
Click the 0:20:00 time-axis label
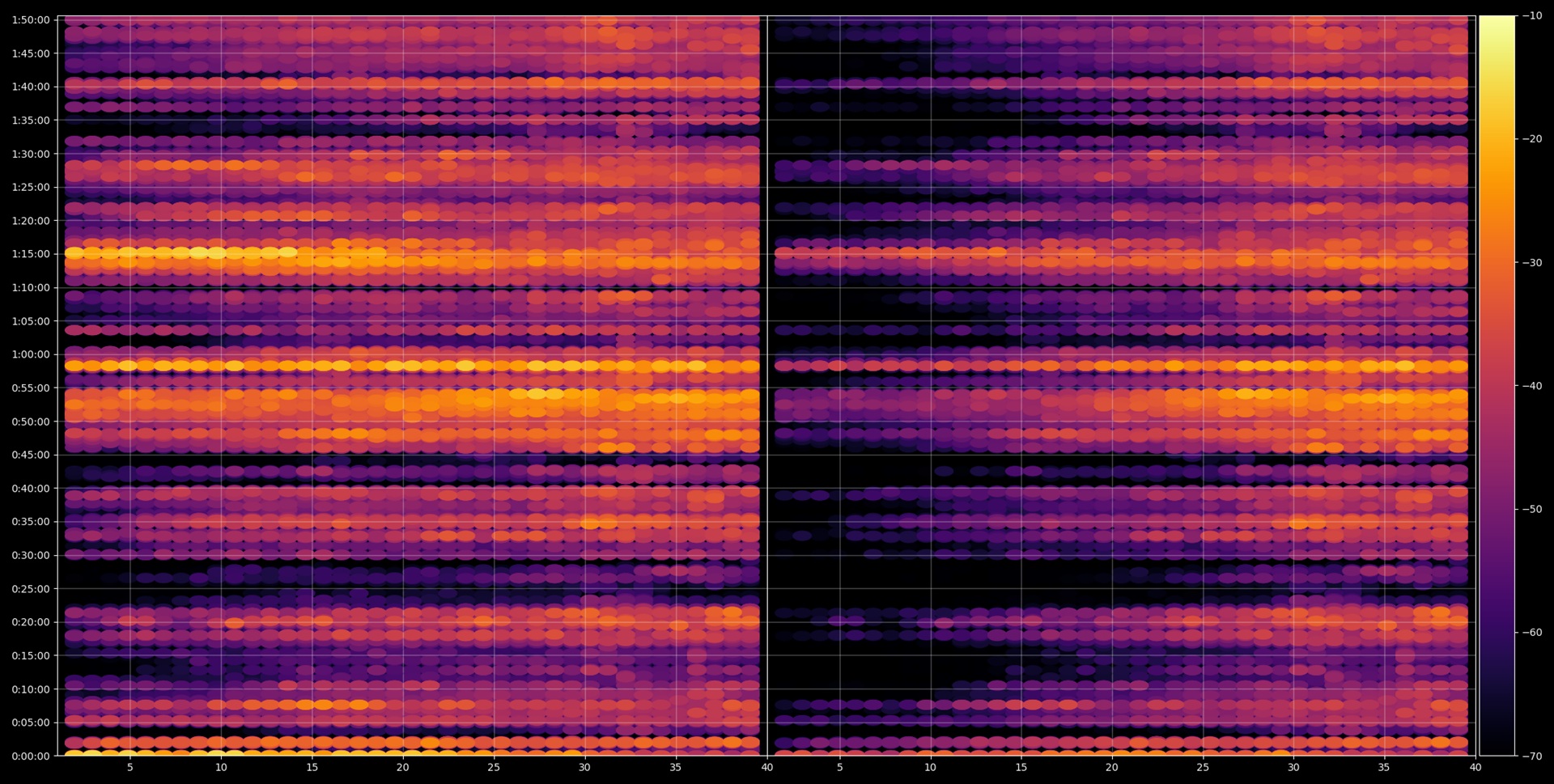31,622
